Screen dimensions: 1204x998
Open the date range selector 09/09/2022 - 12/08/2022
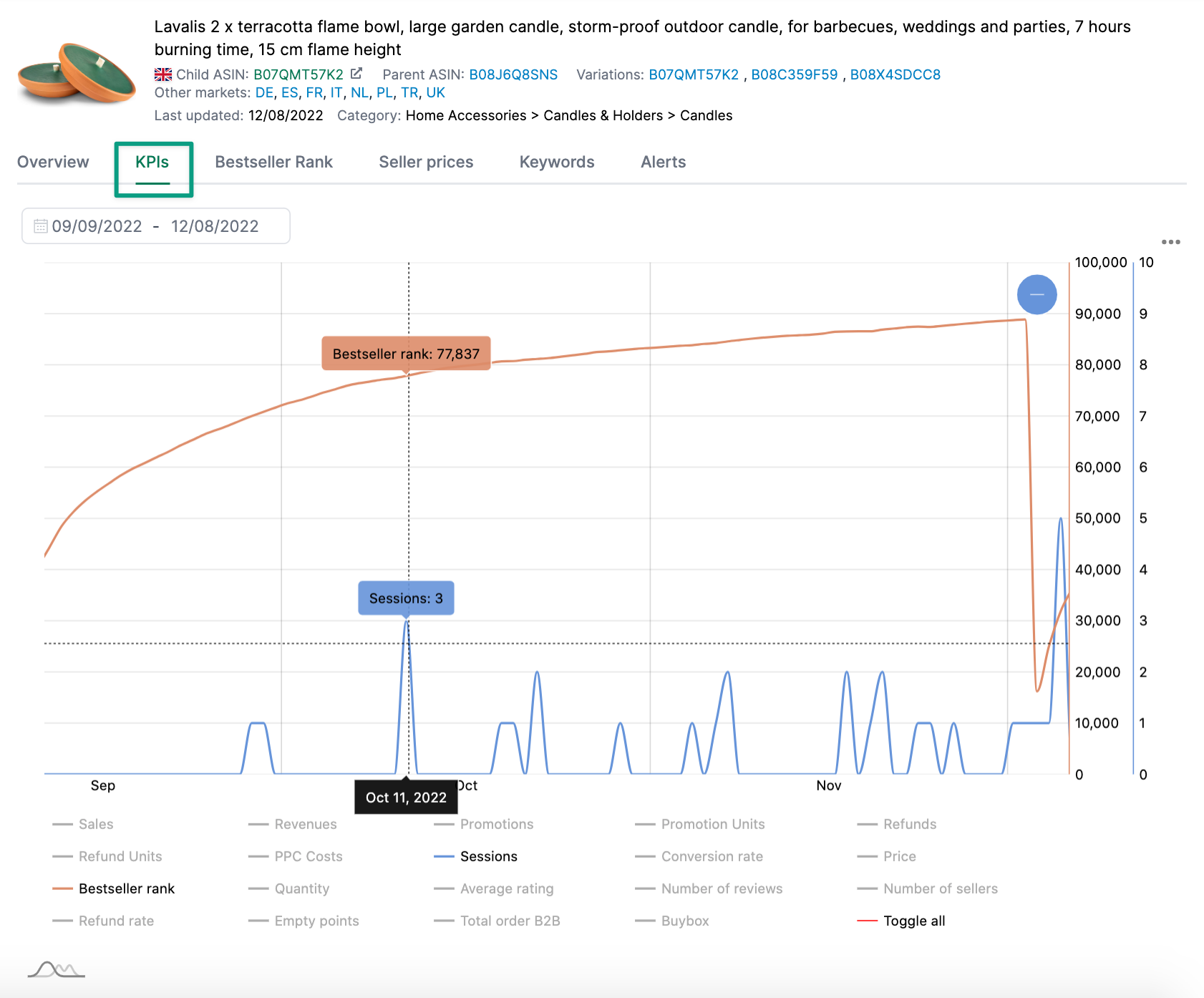(x=156, y=226)
